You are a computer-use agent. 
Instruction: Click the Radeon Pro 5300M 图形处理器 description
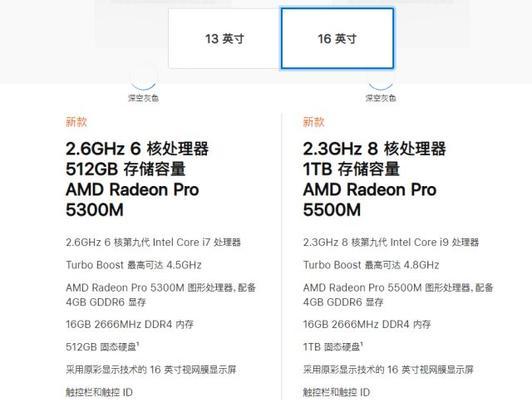coord(161,294)
